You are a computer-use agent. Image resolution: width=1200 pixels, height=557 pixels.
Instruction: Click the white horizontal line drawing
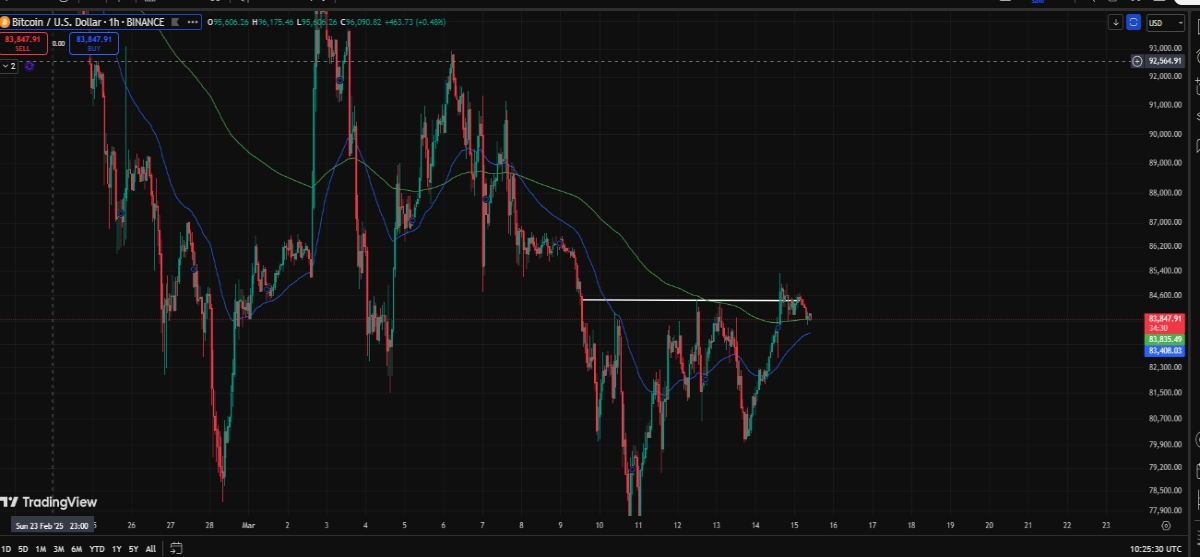690,300
